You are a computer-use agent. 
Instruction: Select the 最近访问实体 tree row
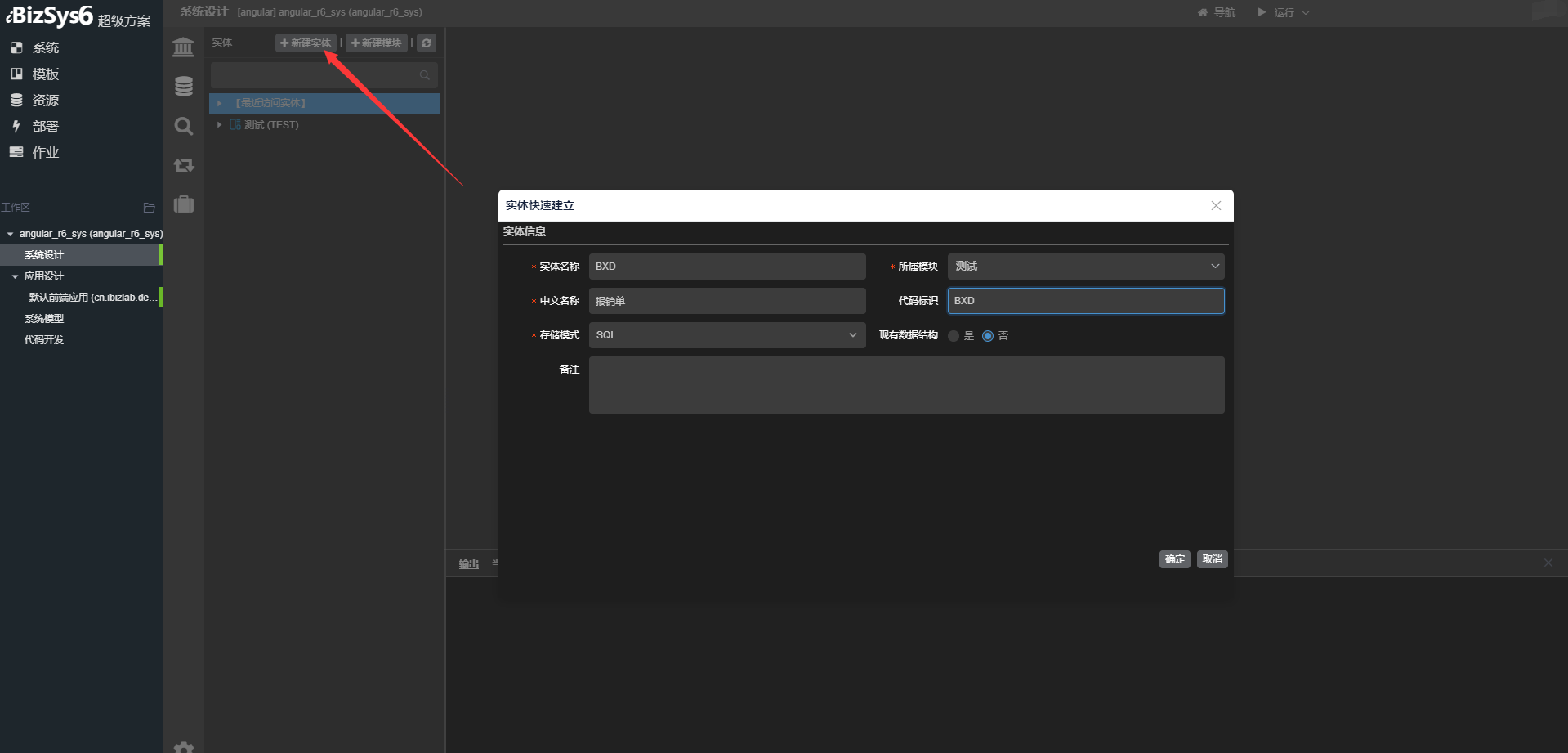324,103
